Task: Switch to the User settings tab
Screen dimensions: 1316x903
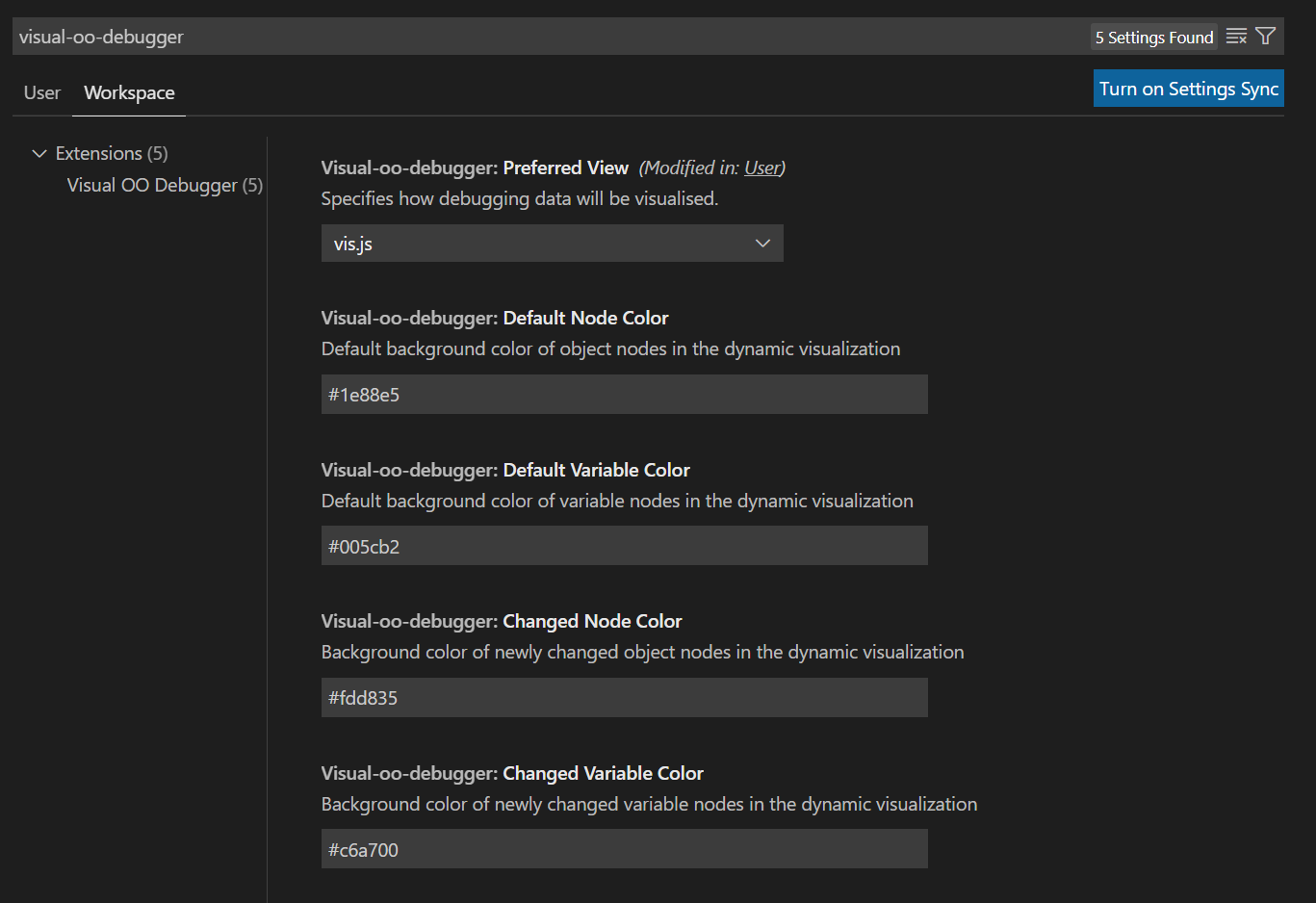Action: pos(42,92)
